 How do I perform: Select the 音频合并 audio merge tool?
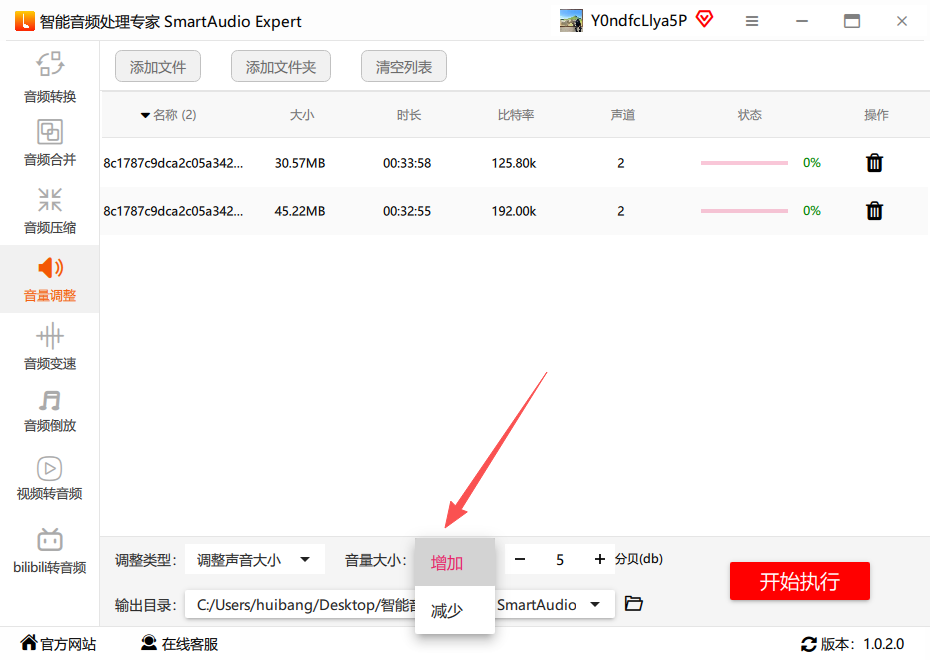point(50,142)
